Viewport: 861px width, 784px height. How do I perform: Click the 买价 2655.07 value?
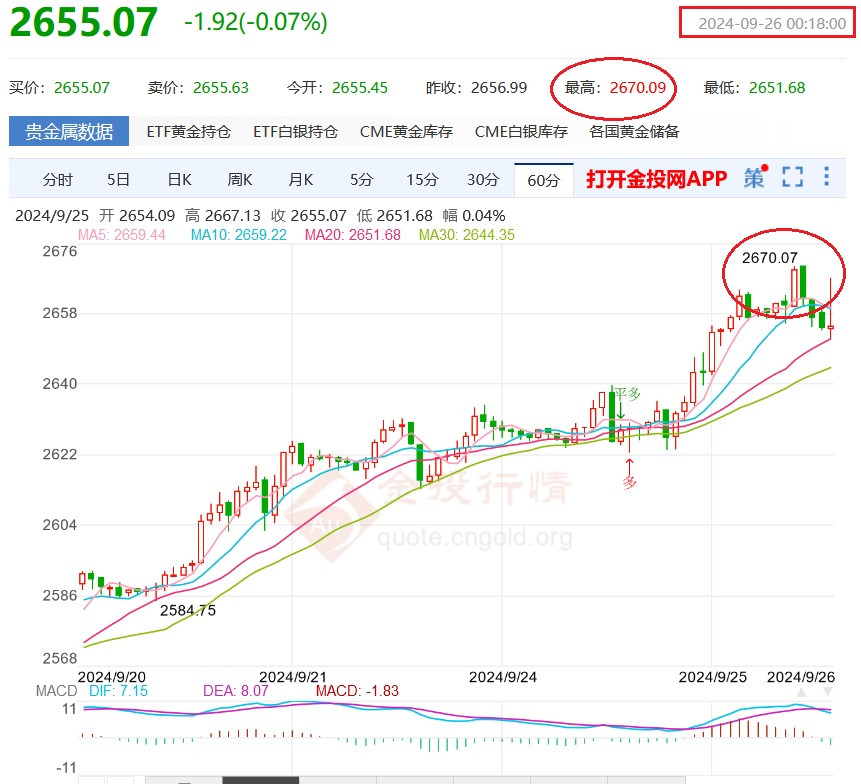coord(82,88)
